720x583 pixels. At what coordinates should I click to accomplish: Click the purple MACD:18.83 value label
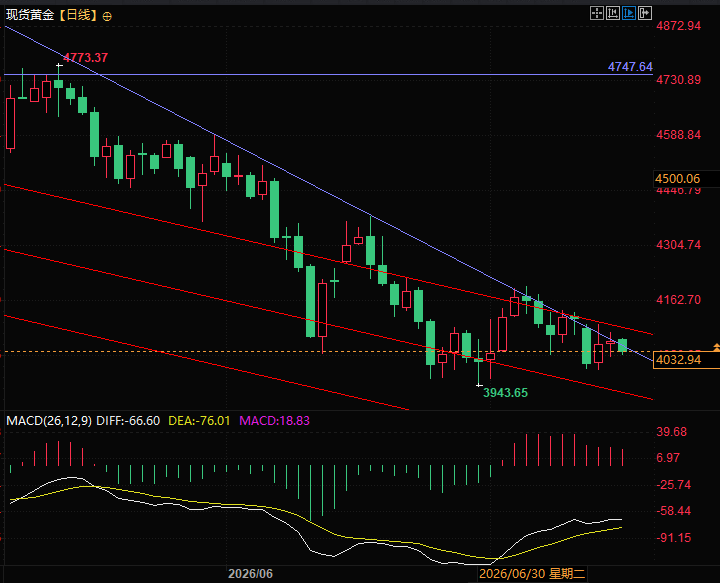tap(275, 420)
